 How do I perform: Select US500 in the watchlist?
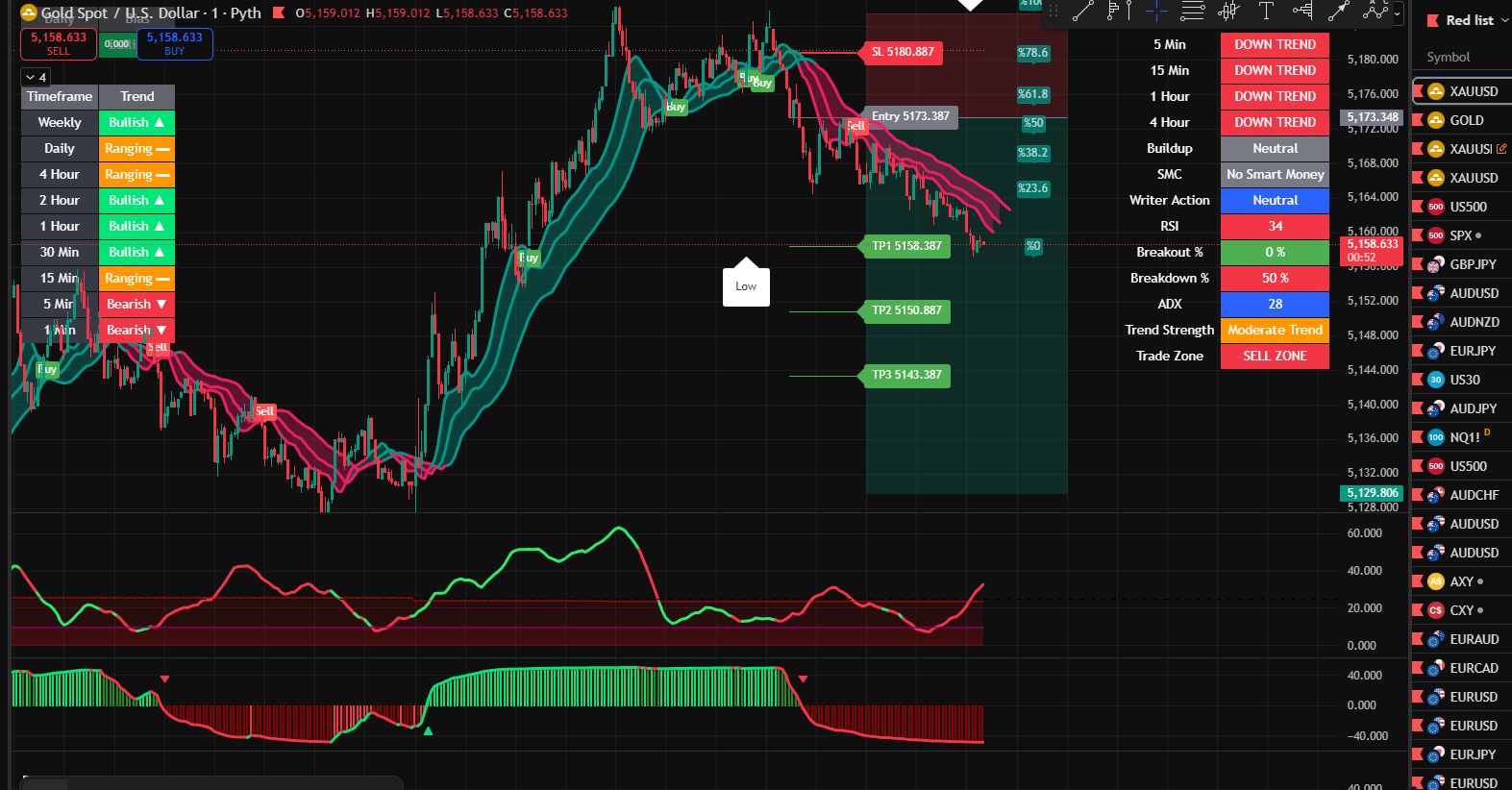[1468, 207]
